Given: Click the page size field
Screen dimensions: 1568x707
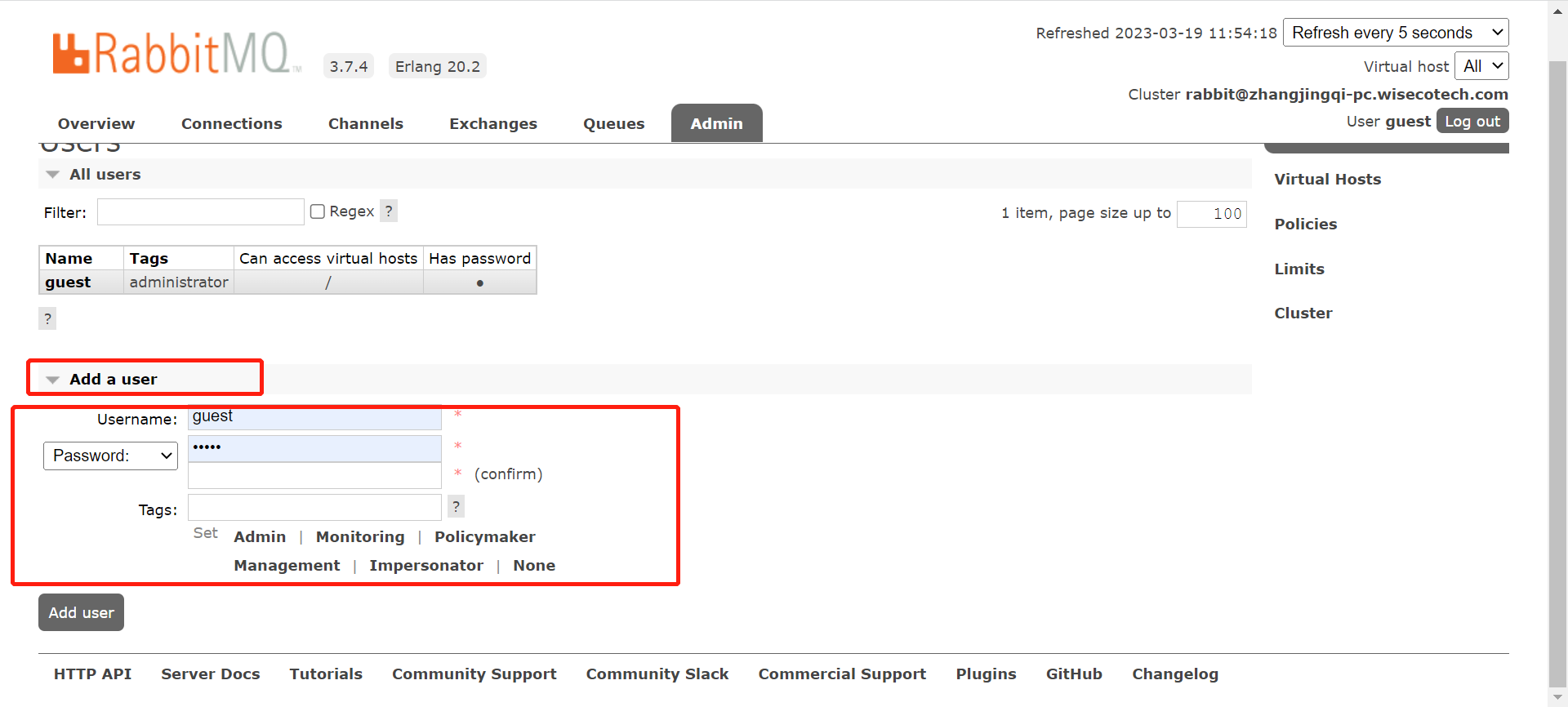Looking at the screenshot, I should pyautogui.click(x=1212, y=214).
